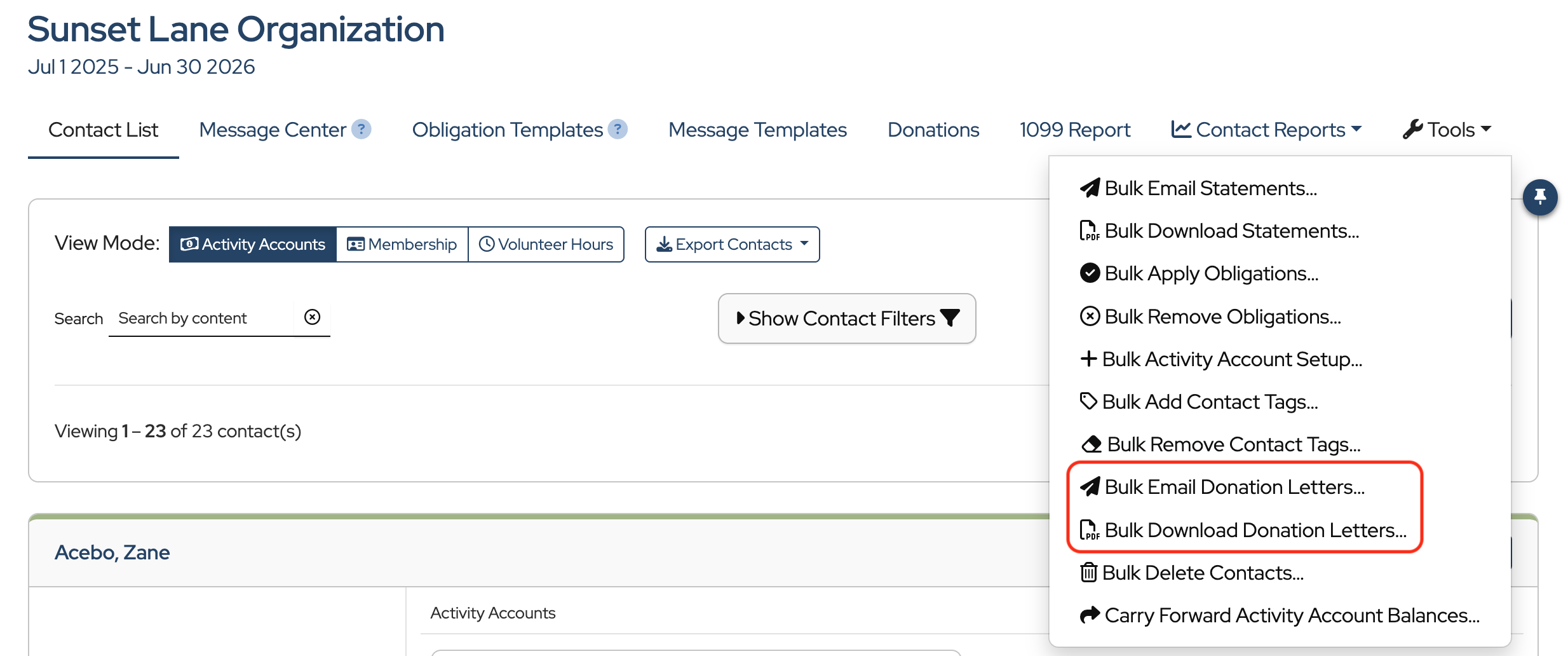Screen dimensions: 1568x656
Task: Go to the 1099 Report tab
Action: pos(1075,130)
